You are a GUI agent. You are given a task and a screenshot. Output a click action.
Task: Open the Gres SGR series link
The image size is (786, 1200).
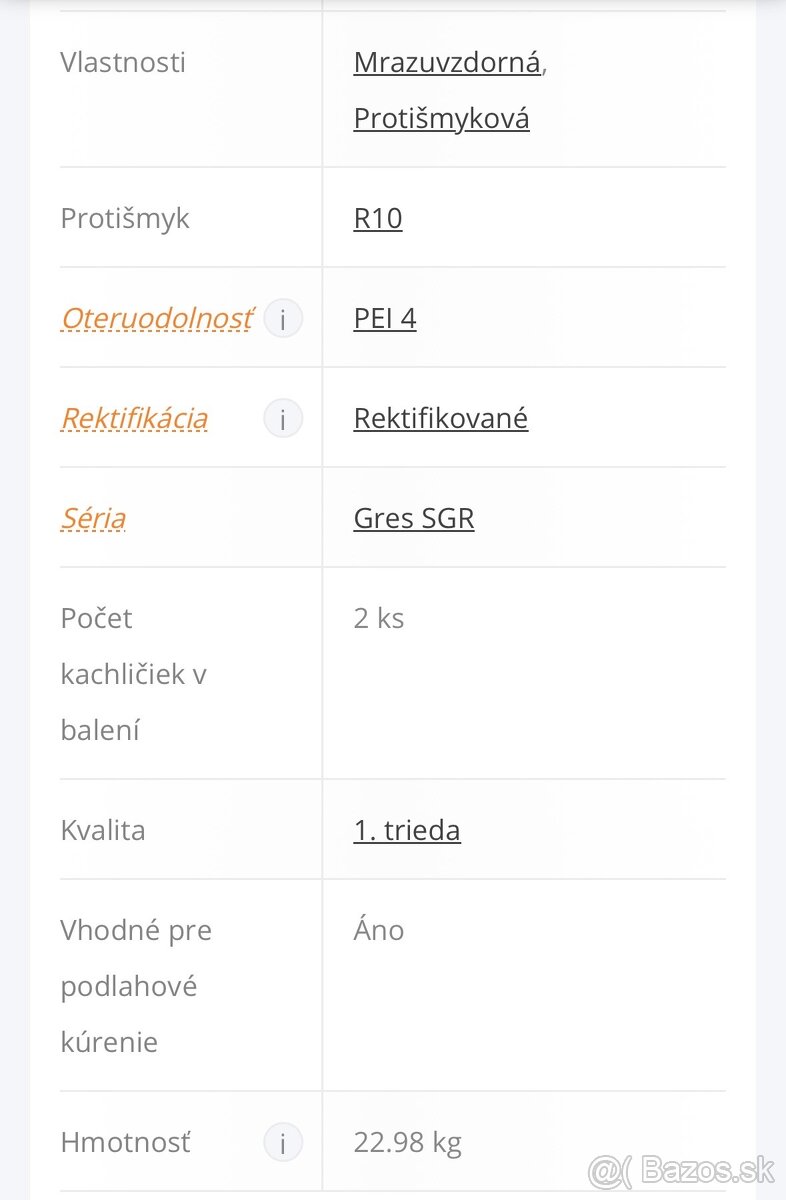tap(413, 518)
